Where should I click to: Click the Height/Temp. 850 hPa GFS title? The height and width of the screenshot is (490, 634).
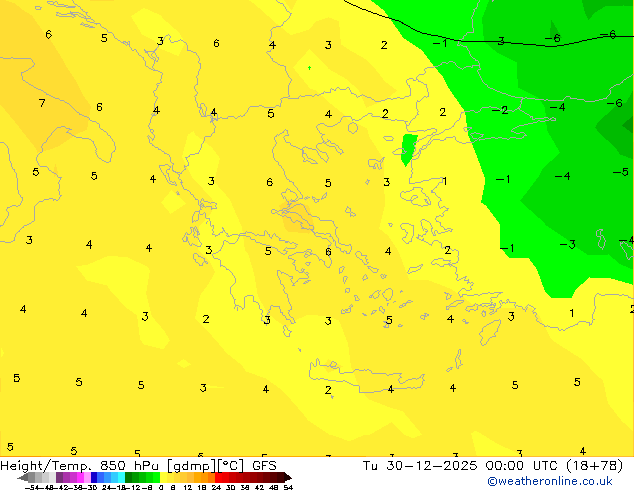pos(138,466)
